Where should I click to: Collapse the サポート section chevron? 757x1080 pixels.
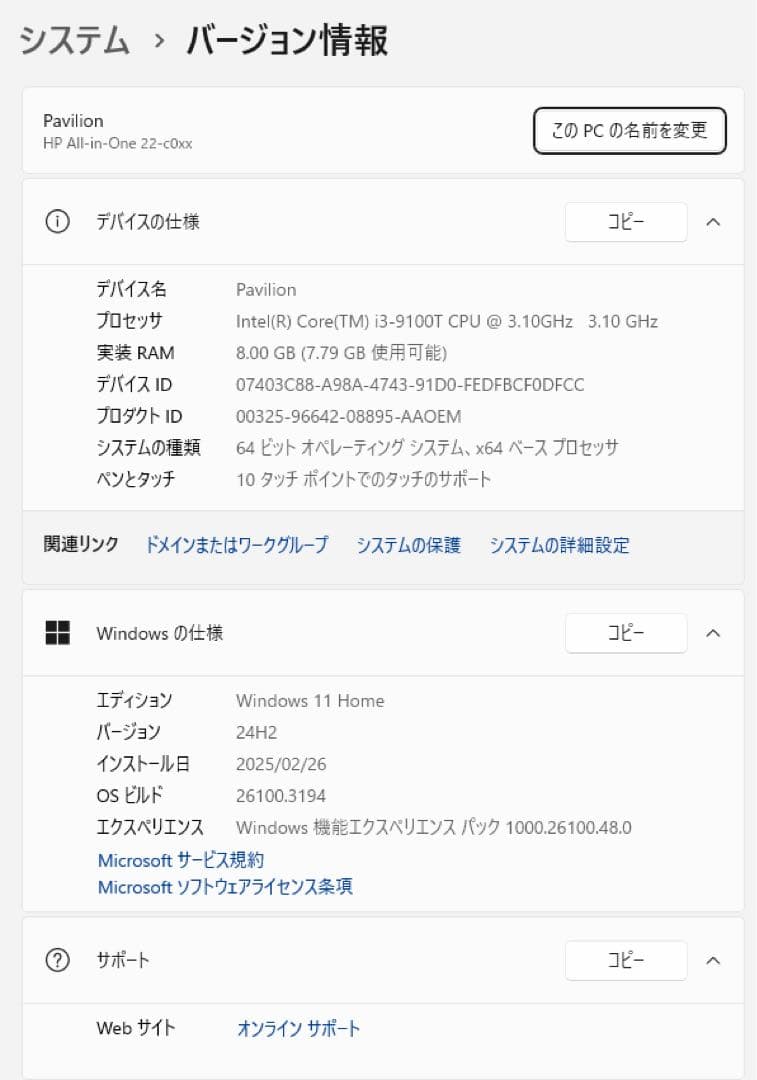pos(714,959)
